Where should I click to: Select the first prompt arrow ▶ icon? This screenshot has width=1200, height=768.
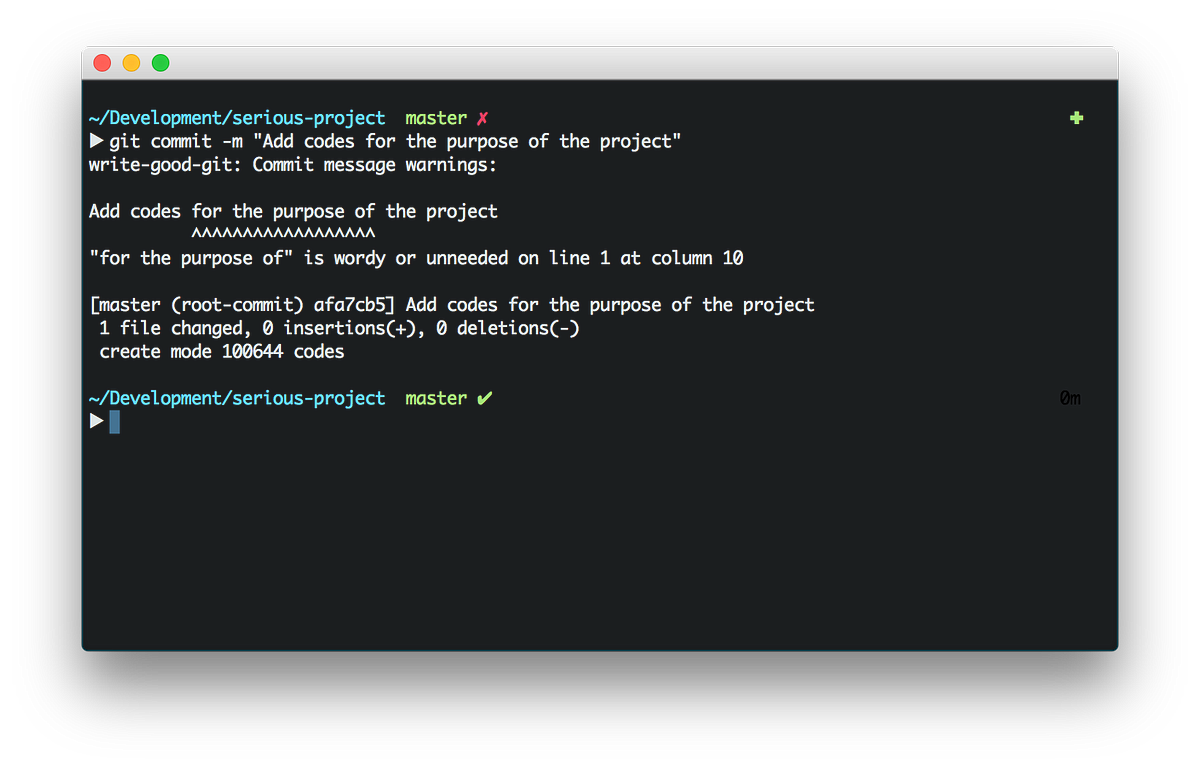pos(96,141)
